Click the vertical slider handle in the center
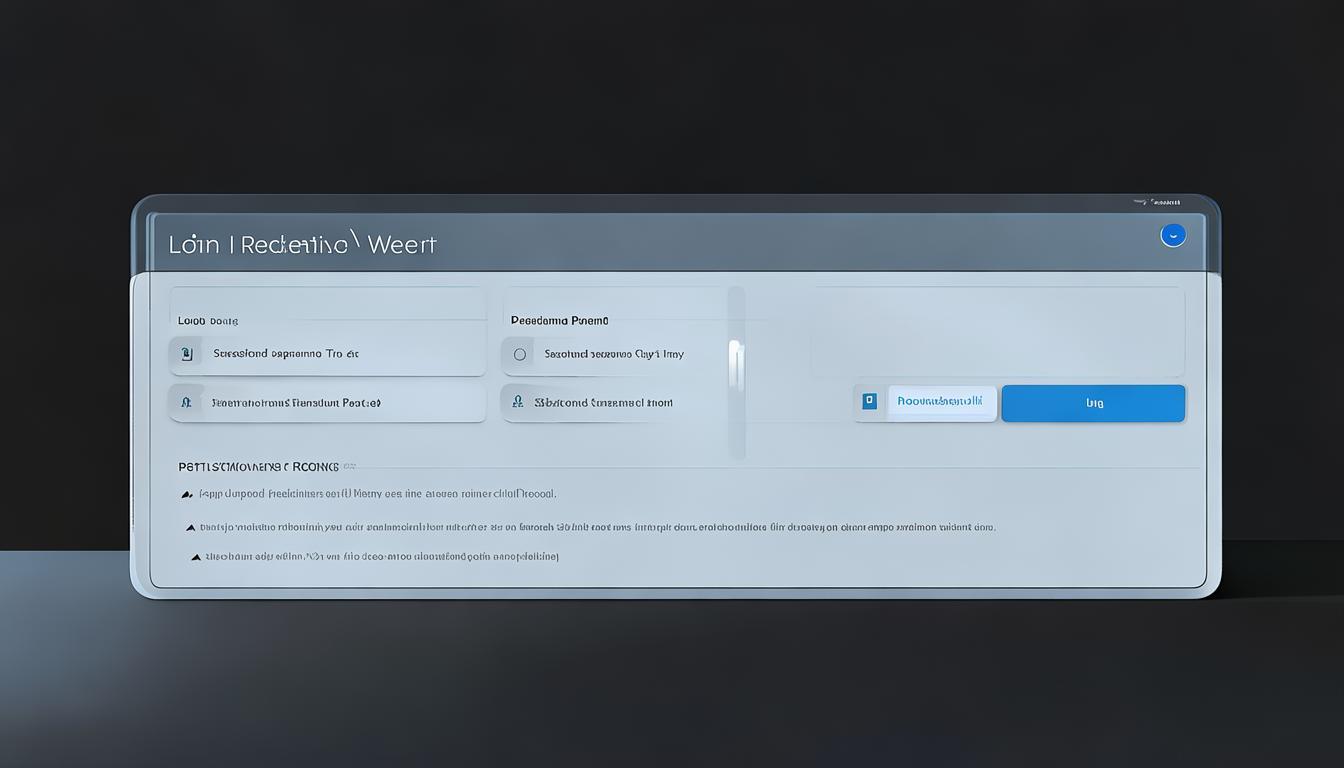This screenshot has width=1344, height=768. 735,365
